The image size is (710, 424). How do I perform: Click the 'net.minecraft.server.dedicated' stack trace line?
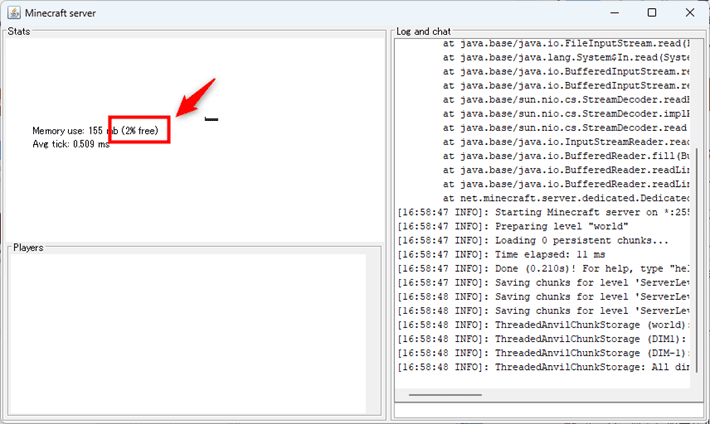click(566, 198)
